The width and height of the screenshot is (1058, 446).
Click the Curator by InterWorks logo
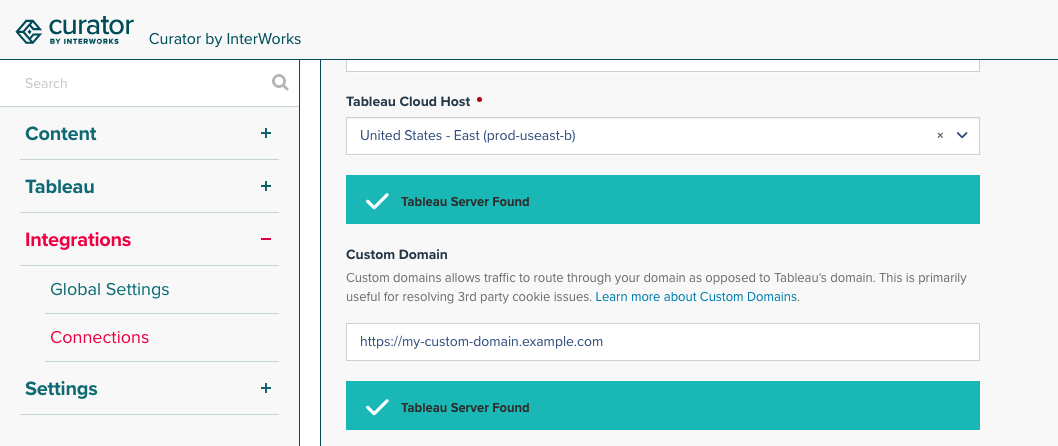(75, 30)
